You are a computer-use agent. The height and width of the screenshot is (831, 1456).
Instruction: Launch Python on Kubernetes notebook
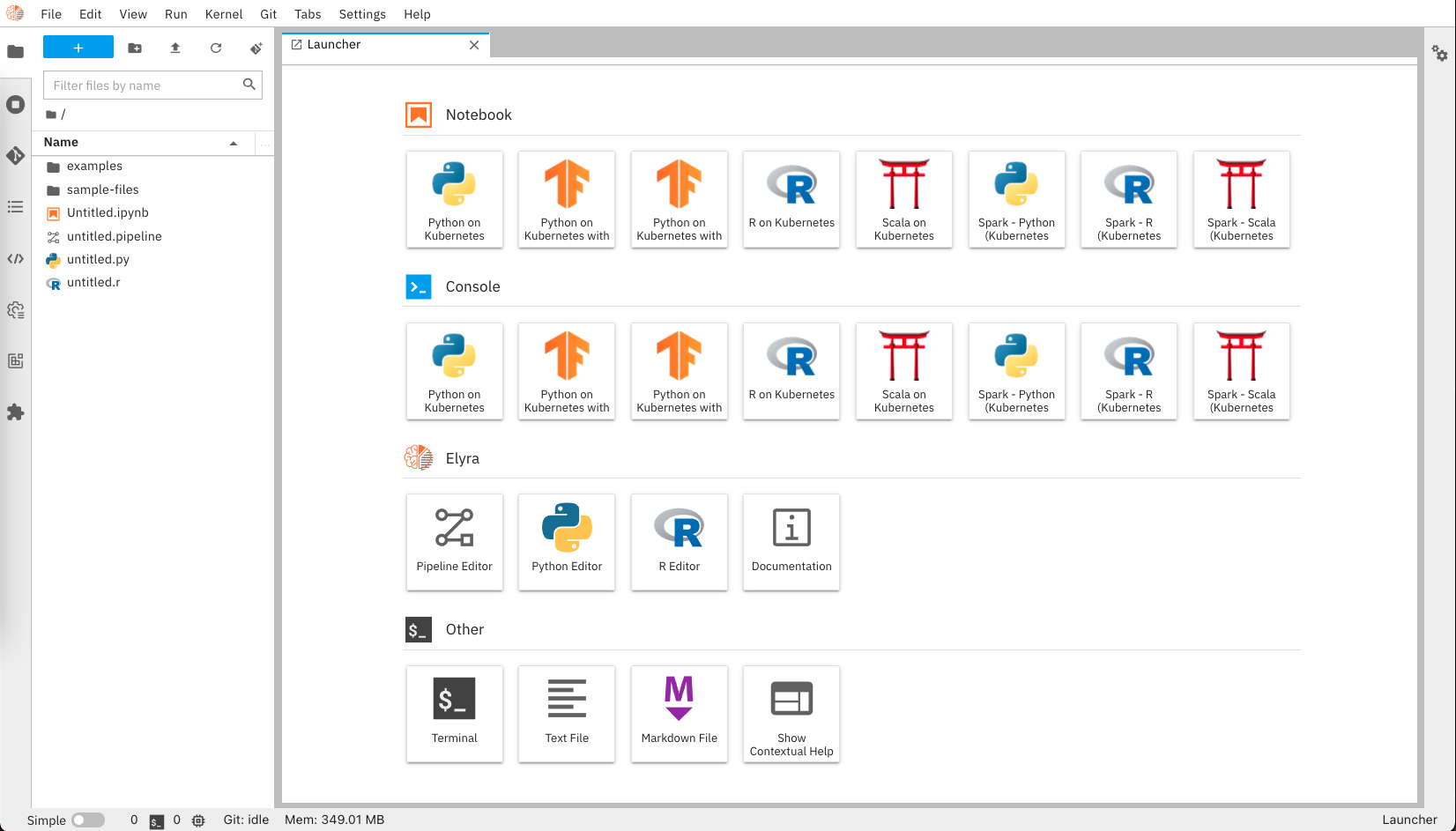pos(455,199)
